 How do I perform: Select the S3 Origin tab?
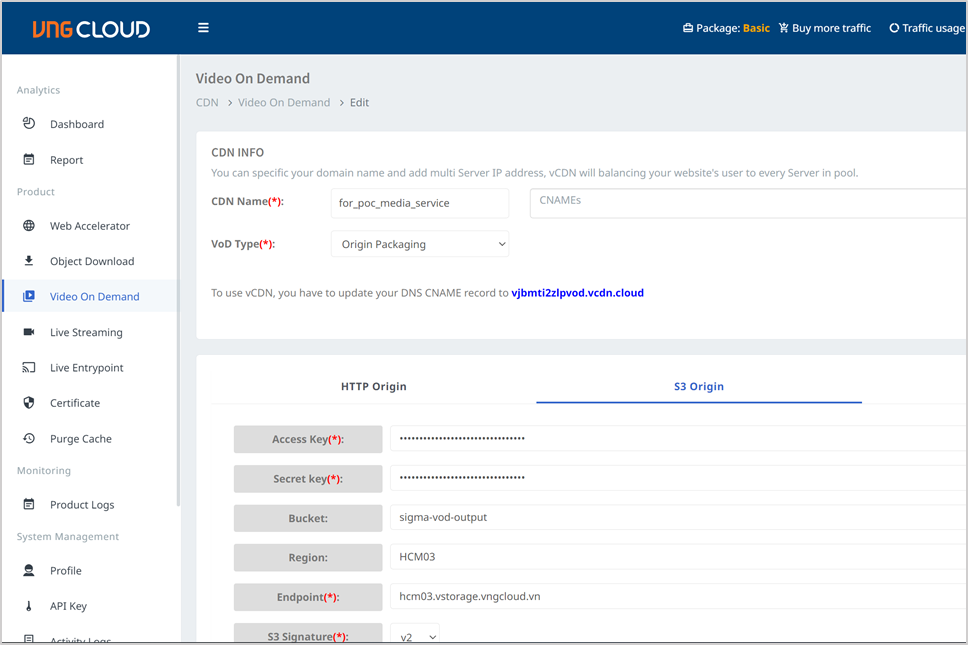click(698, 386)
